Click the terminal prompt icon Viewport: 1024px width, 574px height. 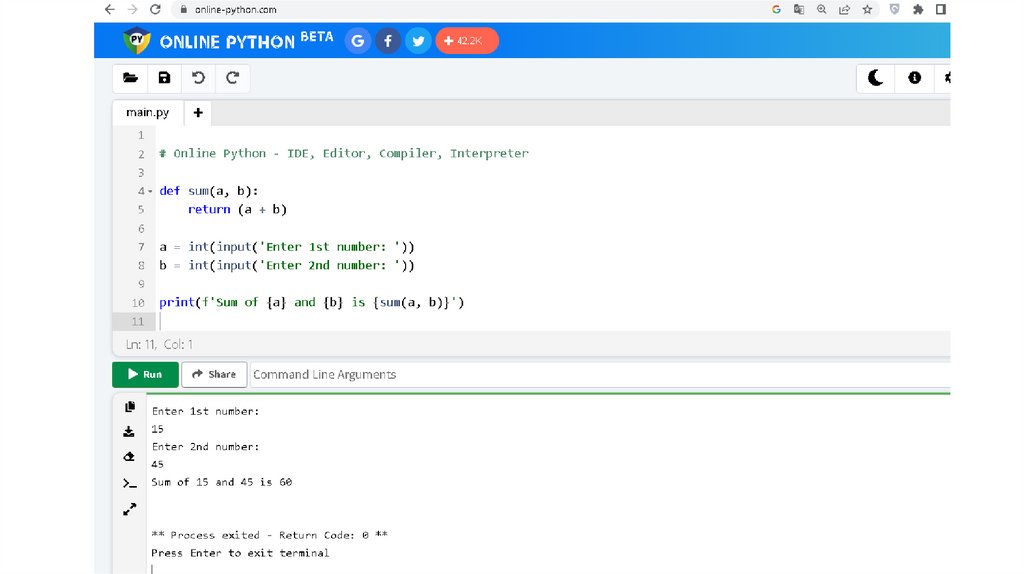pos(129,483)
